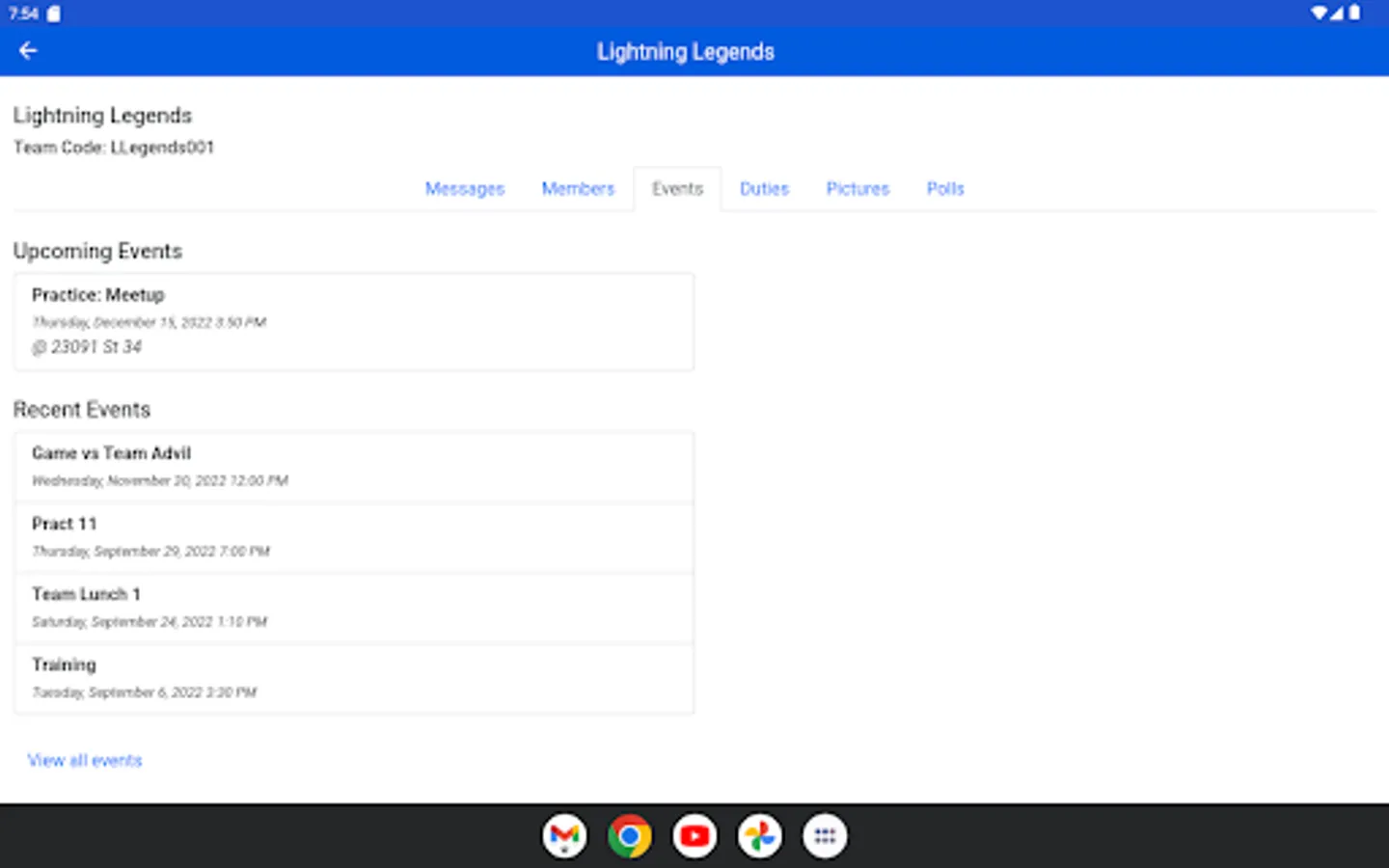Select the Lightning Legends header title
This screenshot has height=868, width=1389.
coord(686,52)
